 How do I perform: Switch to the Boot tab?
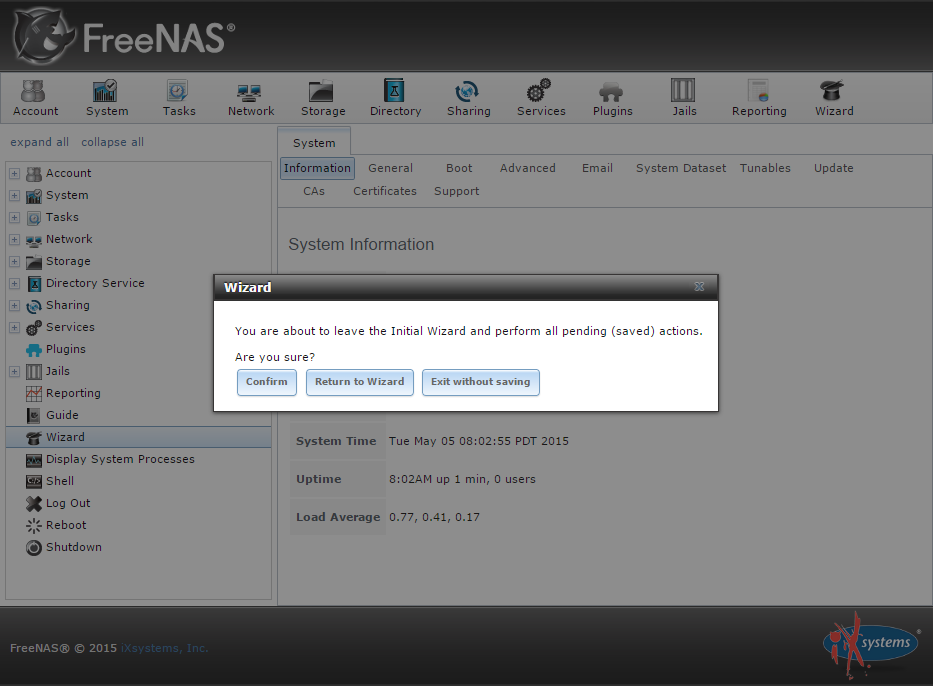459,168
